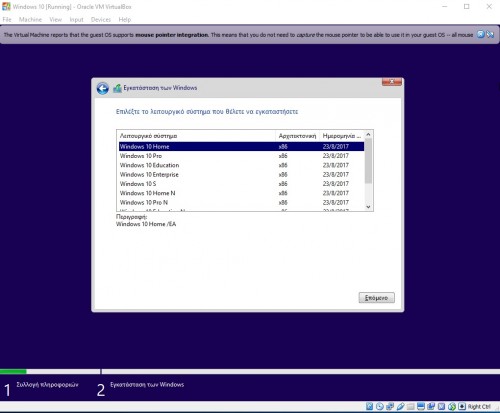500x413 pixels.
Task: Dismiss the mouse pointer integration notification
Action: (x=480, y=34)
